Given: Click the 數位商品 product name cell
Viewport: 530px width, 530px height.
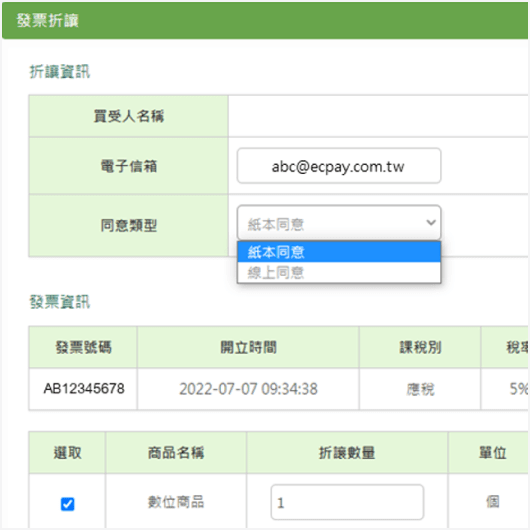Looking at the screenshot, I should (x=176, y=502).
